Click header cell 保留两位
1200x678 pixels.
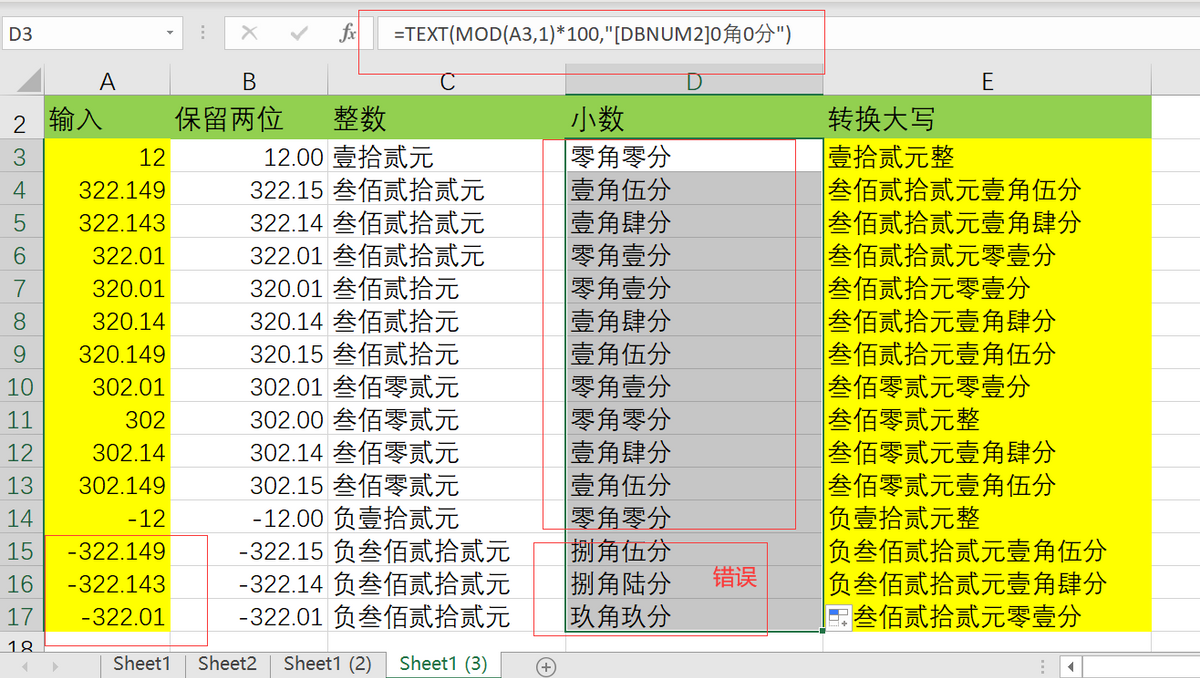point(249,119)
